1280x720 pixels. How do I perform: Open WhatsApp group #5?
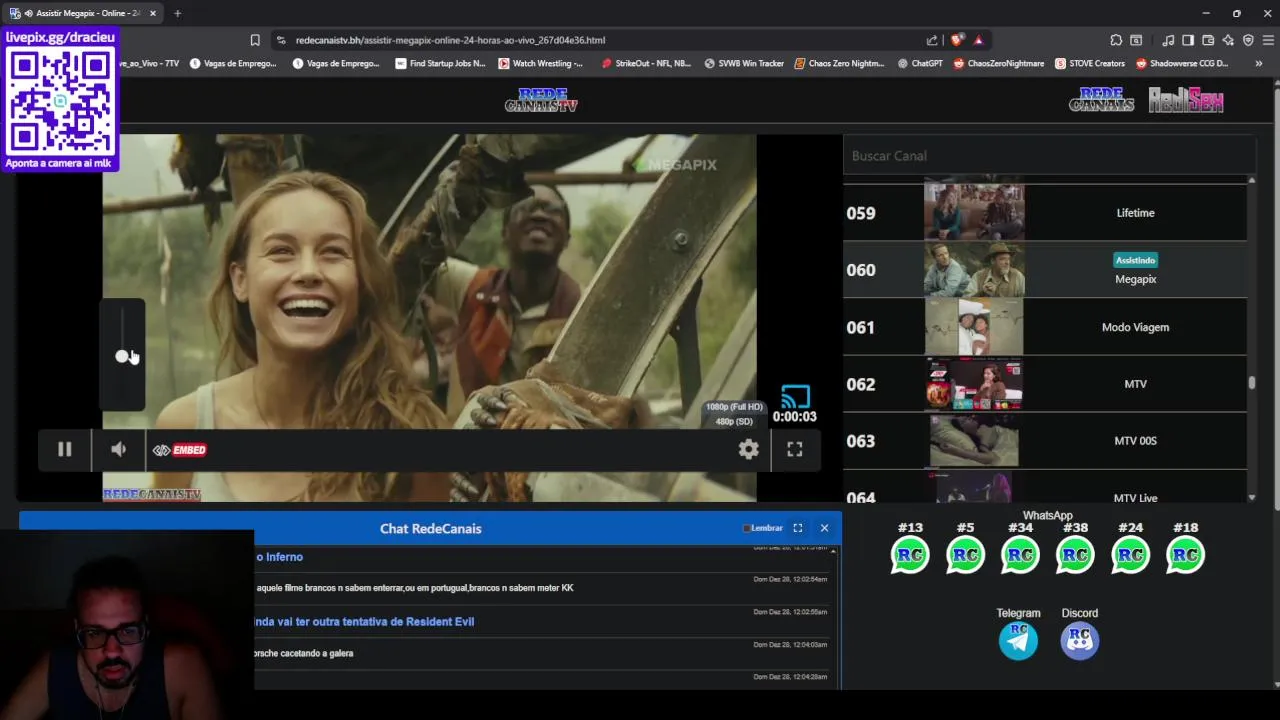tap(965, 555)
